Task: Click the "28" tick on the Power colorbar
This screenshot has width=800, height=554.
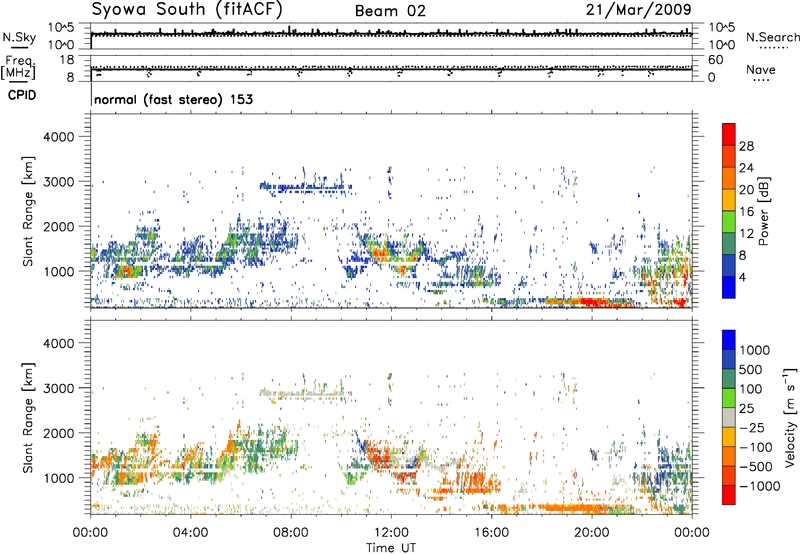Action: pyautogui.click(x=746, y=146)
